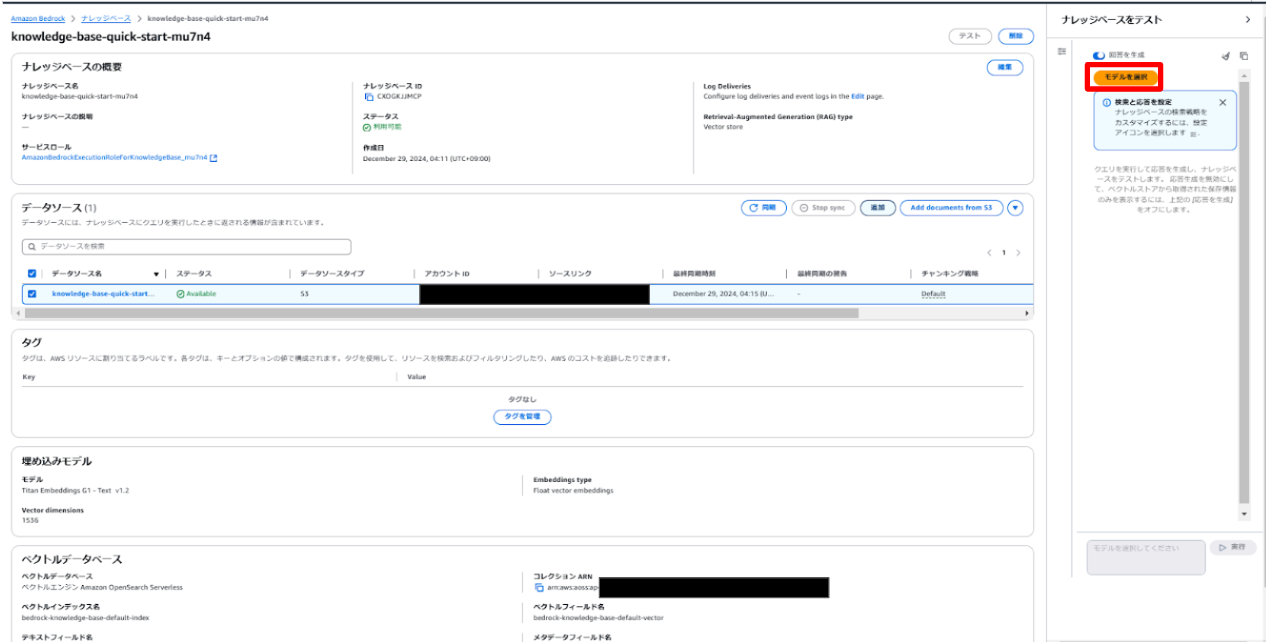Click the 編集 edit button in overview
Screen dimensions: 1266x642
click(1005, 67)
